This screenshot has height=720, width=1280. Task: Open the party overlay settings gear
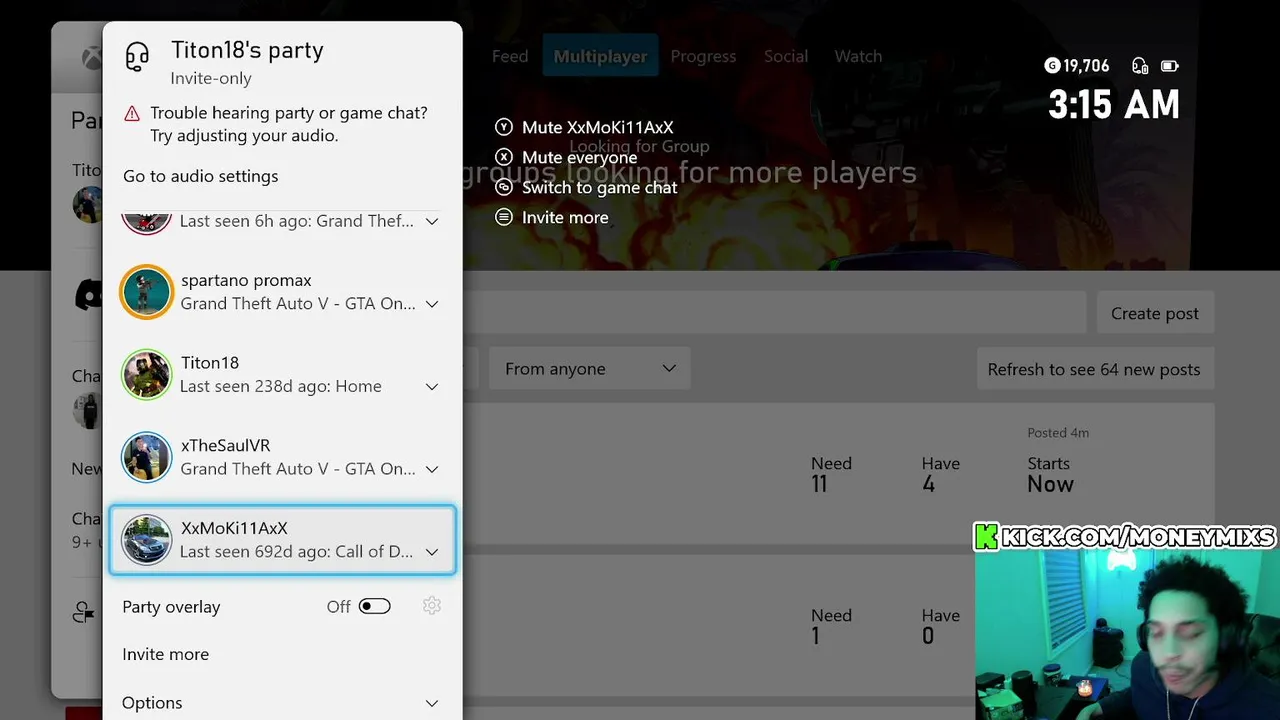click(x=432, y=606)
